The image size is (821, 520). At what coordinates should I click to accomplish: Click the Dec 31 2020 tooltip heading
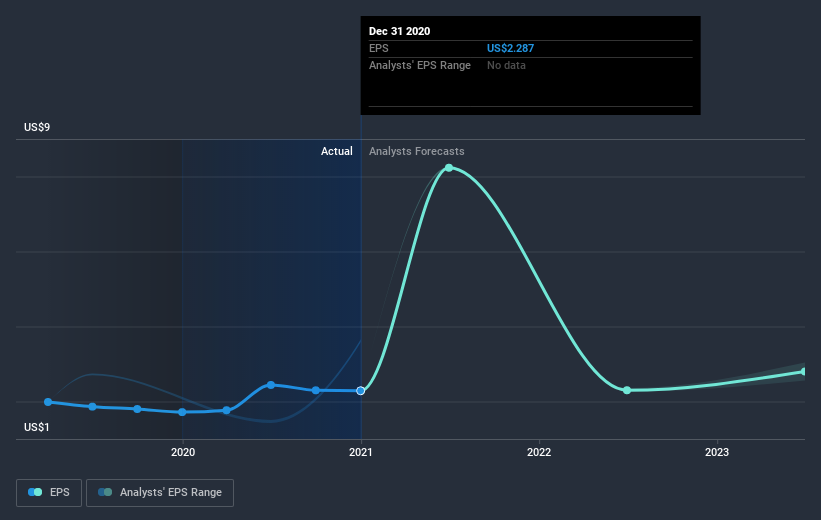400,31
